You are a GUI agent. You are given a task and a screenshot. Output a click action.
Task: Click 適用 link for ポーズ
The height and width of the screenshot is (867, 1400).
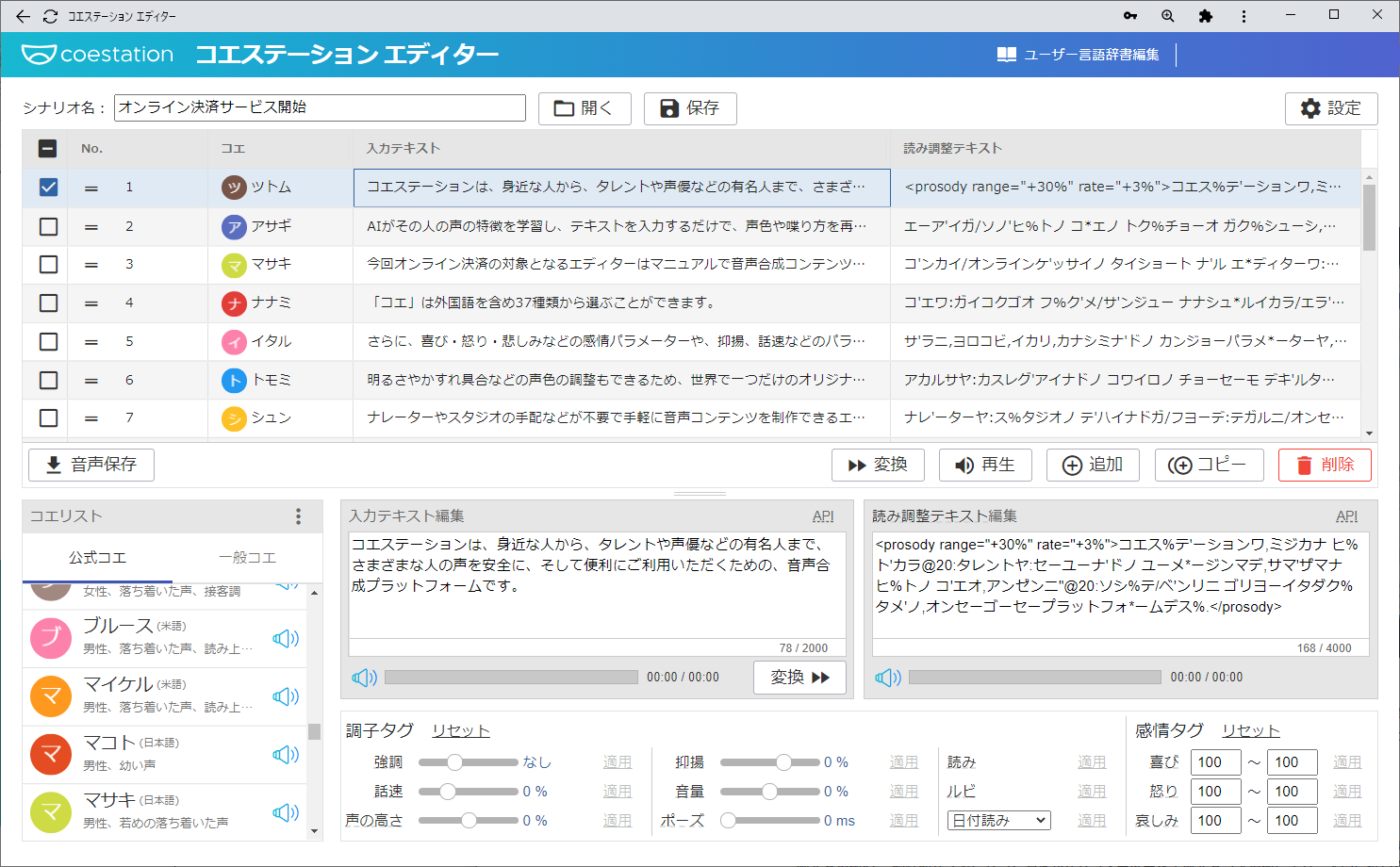point(903,821)
